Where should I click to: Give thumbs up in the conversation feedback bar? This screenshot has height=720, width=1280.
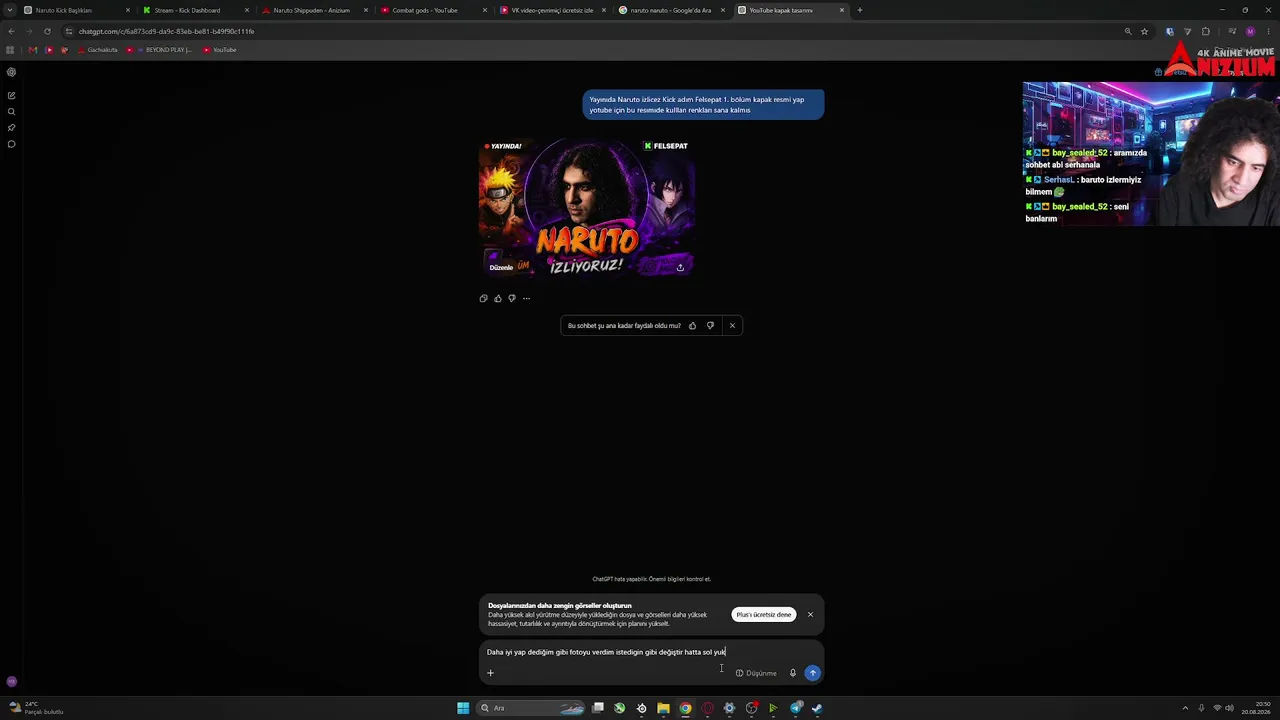click(692, 325)
